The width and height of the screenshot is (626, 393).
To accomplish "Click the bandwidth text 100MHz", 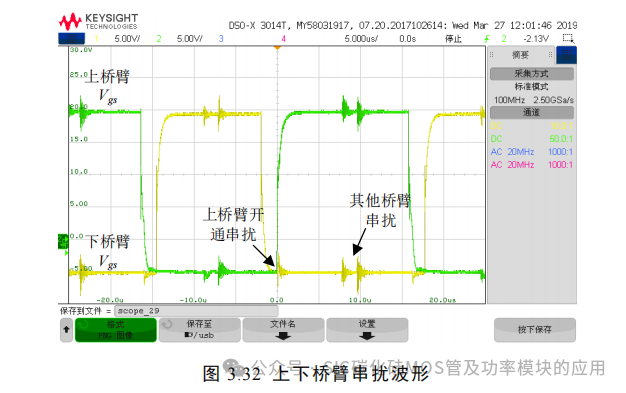I will pyautogui.click(x=509, y=100).
